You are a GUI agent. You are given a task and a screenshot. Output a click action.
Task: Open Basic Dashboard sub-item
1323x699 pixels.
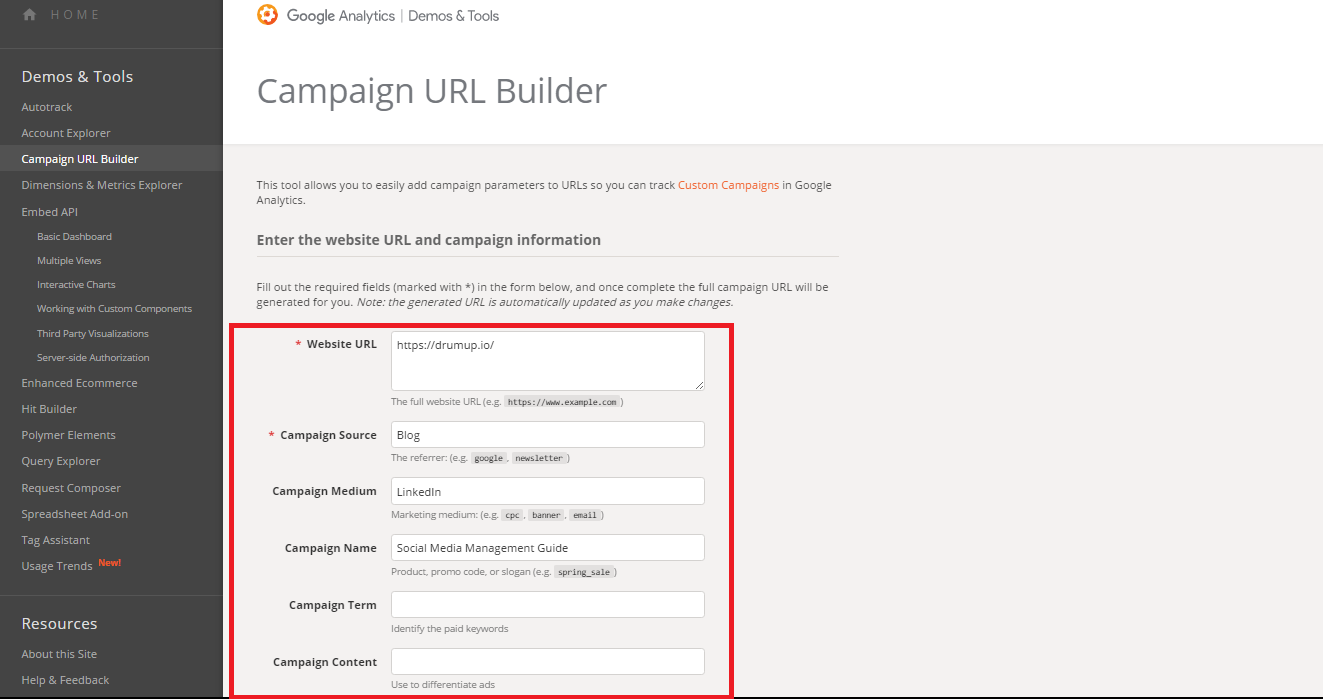[x=74, y=237]
